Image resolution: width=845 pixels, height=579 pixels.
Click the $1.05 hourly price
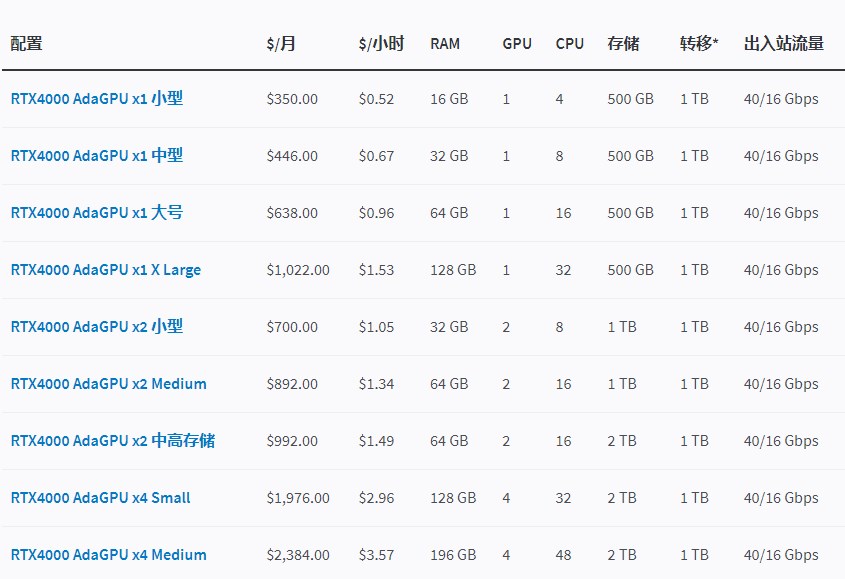click(x=377, y=327)
